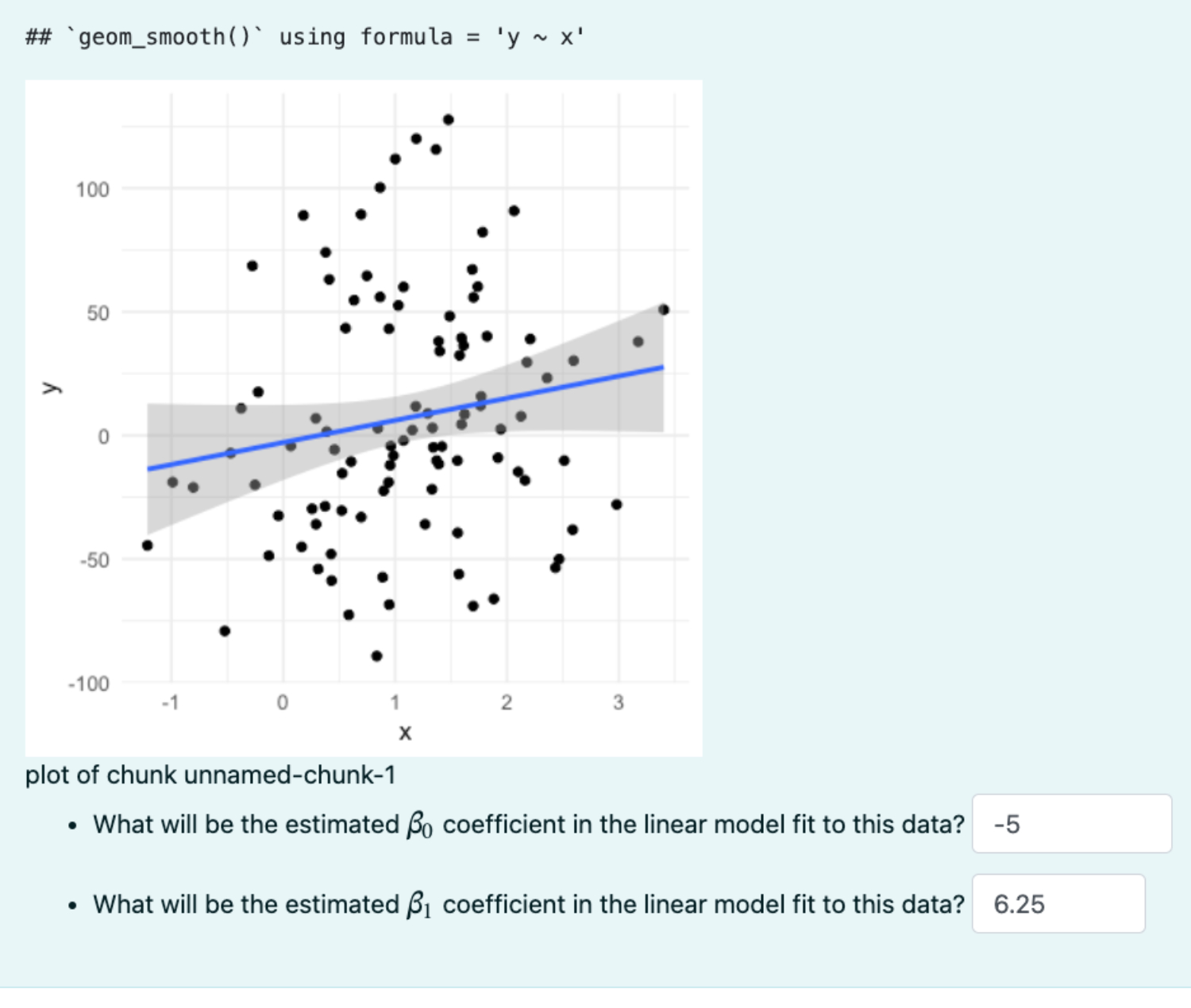Click the 3 tick label on x axis

point(617,701)
